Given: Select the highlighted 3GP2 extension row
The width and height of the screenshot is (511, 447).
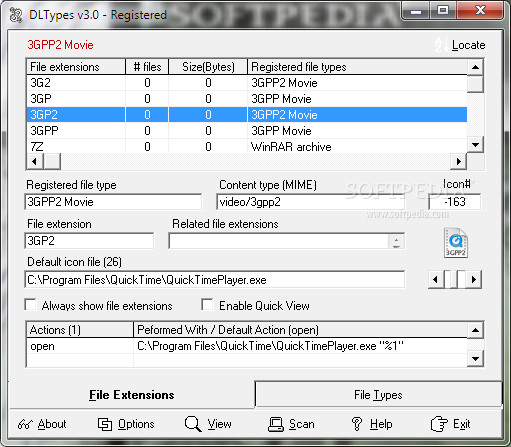Looking at the screenshot, I should coord(247,115).
